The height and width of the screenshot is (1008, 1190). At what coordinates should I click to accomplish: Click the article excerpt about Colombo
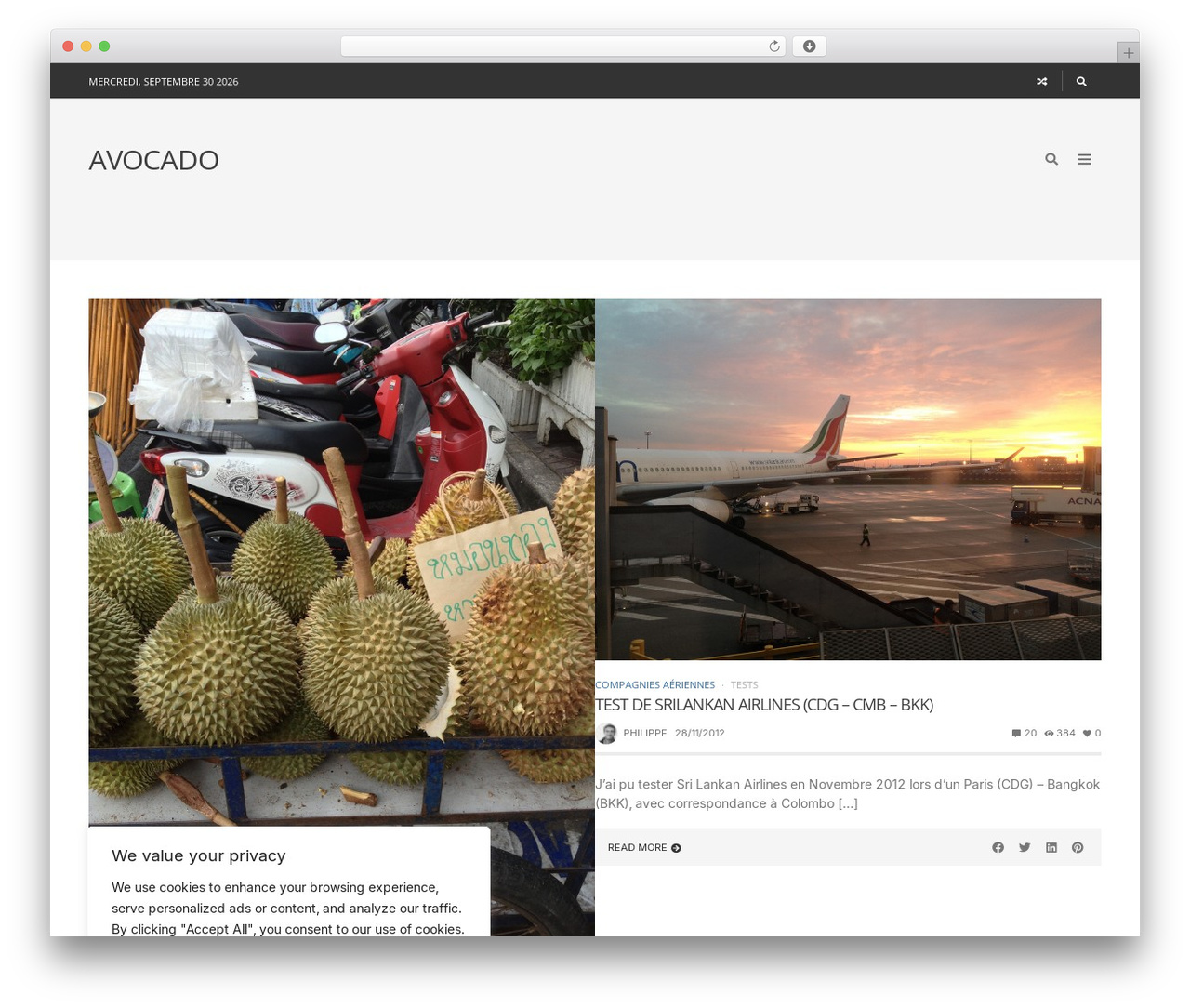(848, 794)
